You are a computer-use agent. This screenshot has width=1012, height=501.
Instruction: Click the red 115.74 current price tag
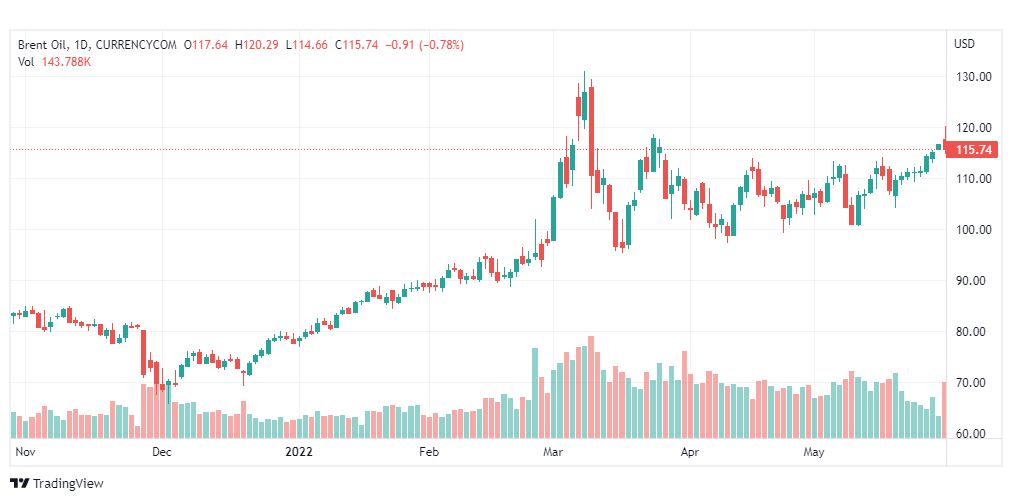[x=972, y=150]
